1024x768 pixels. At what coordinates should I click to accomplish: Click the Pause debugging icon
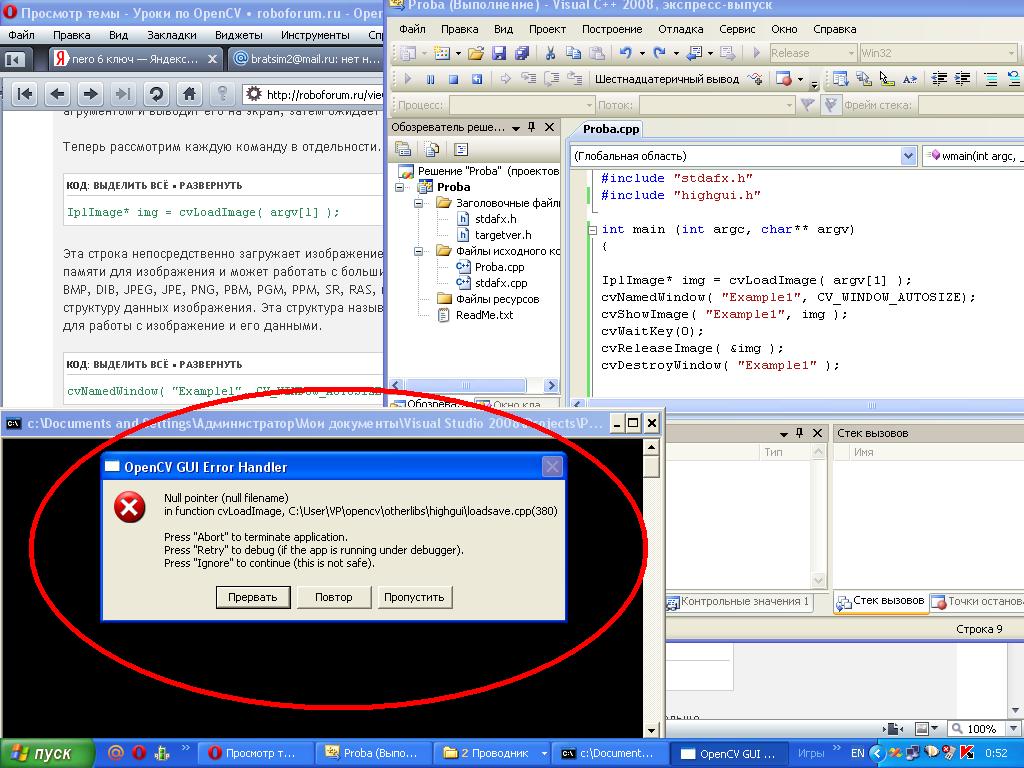click(x=430, y=79)
